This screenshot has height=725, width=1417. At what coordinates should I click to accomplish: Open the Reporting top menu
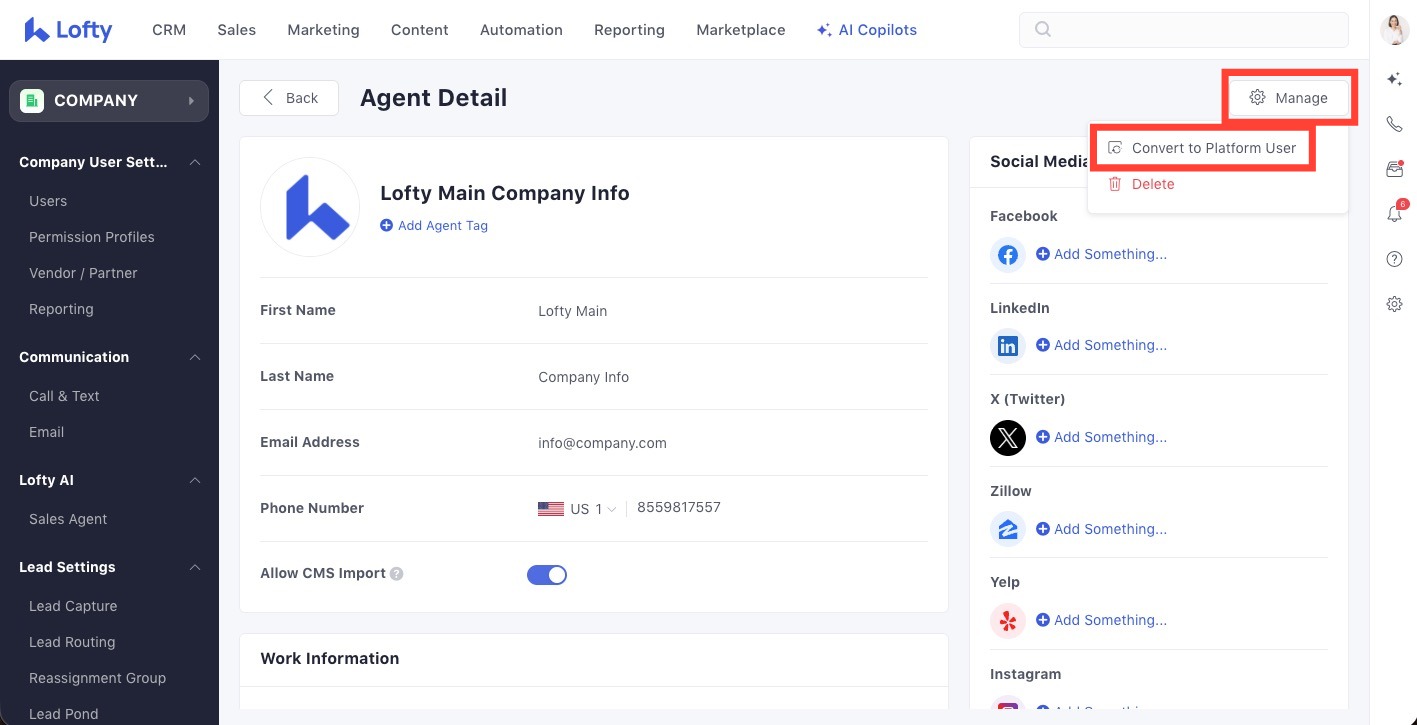[629, 30]
